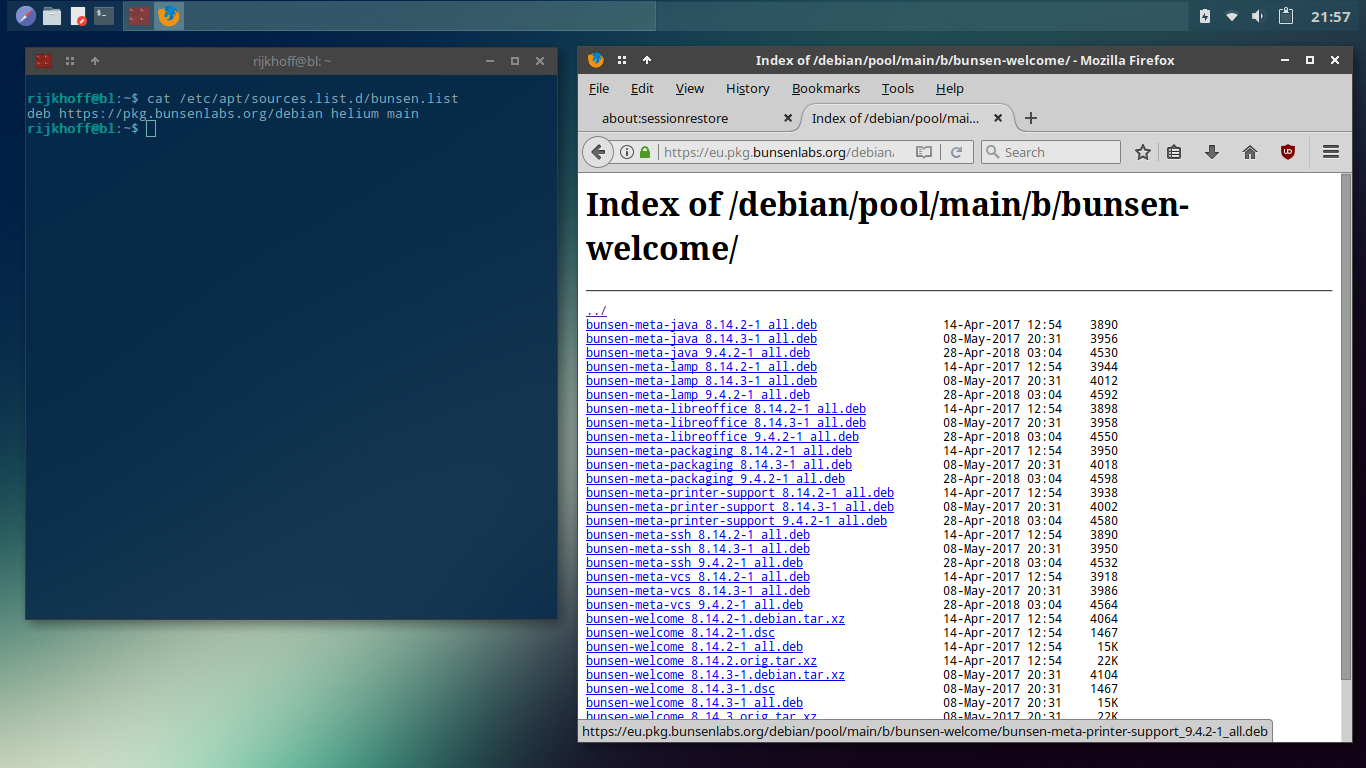Show bookmarks list icon in Firefox toolbar
1366x768 pixels.
pos(1174,152)
